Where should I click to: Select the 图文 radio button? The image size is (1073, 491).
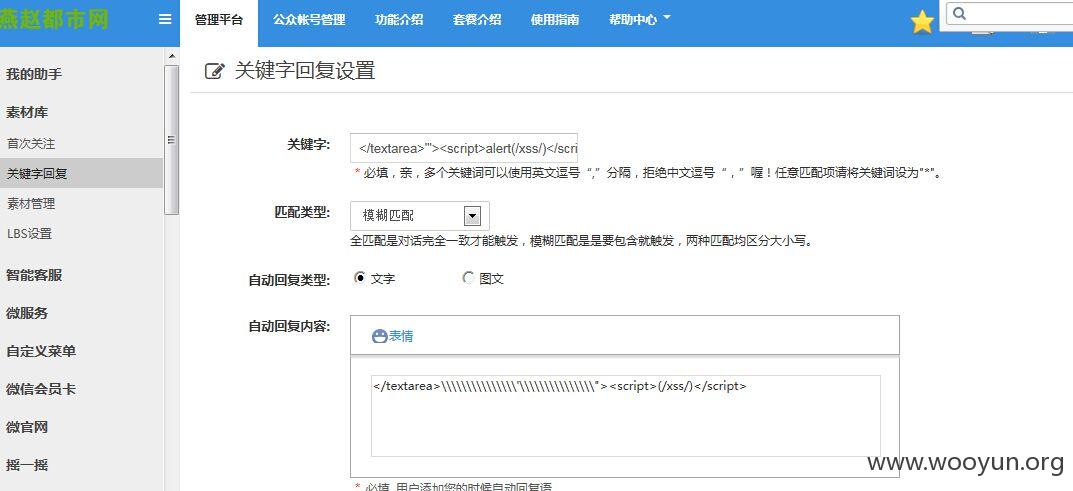(x=468, y=278)
